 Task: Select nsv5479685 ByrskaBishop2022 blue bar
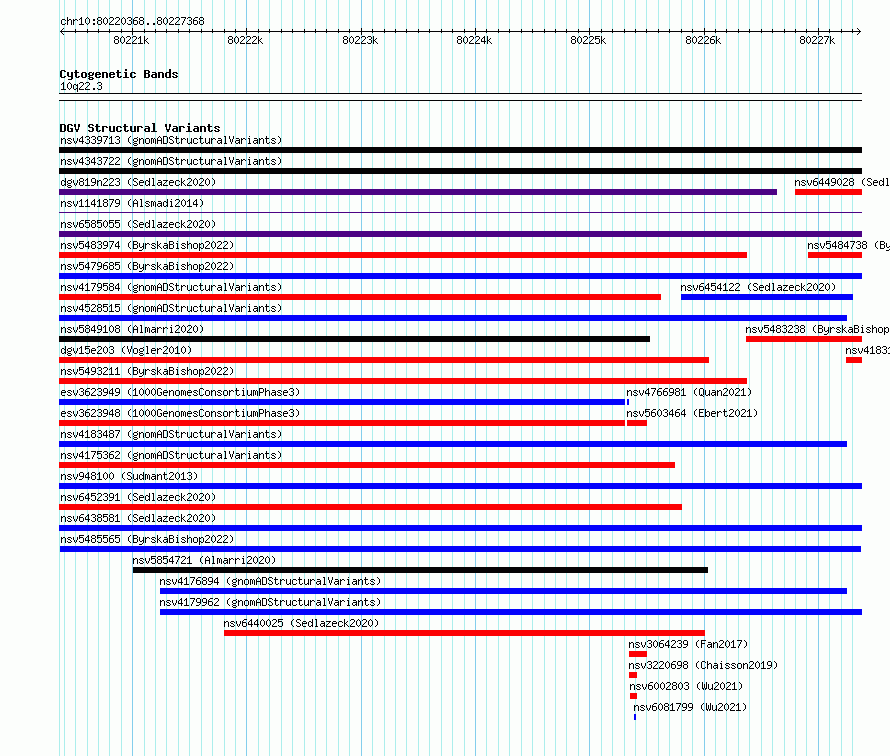[460, 276]
